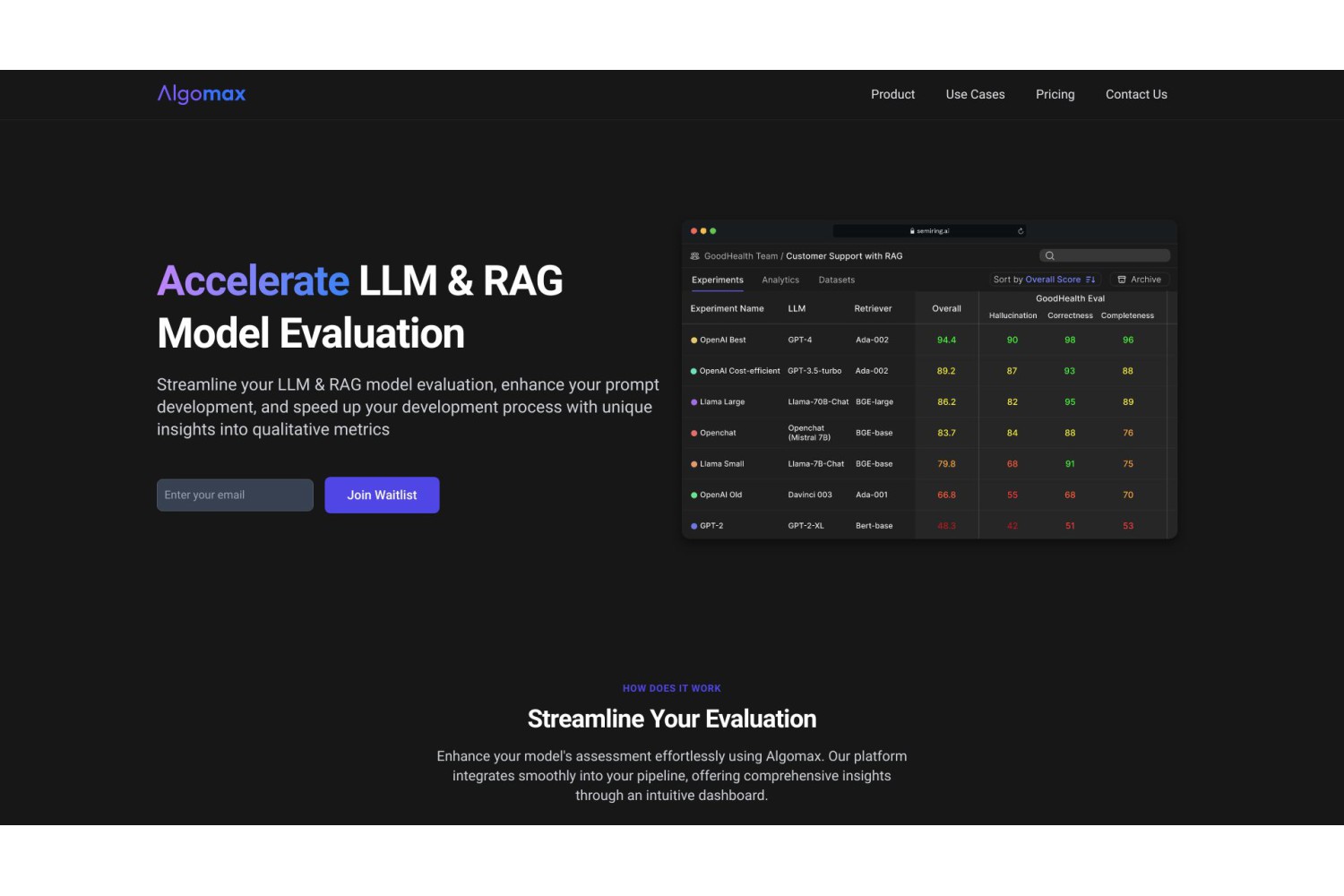Click the Ada-001 retriever cell
Image resolution: width=1344 pixels, height=896 pixels.
(x=872, y=495)
